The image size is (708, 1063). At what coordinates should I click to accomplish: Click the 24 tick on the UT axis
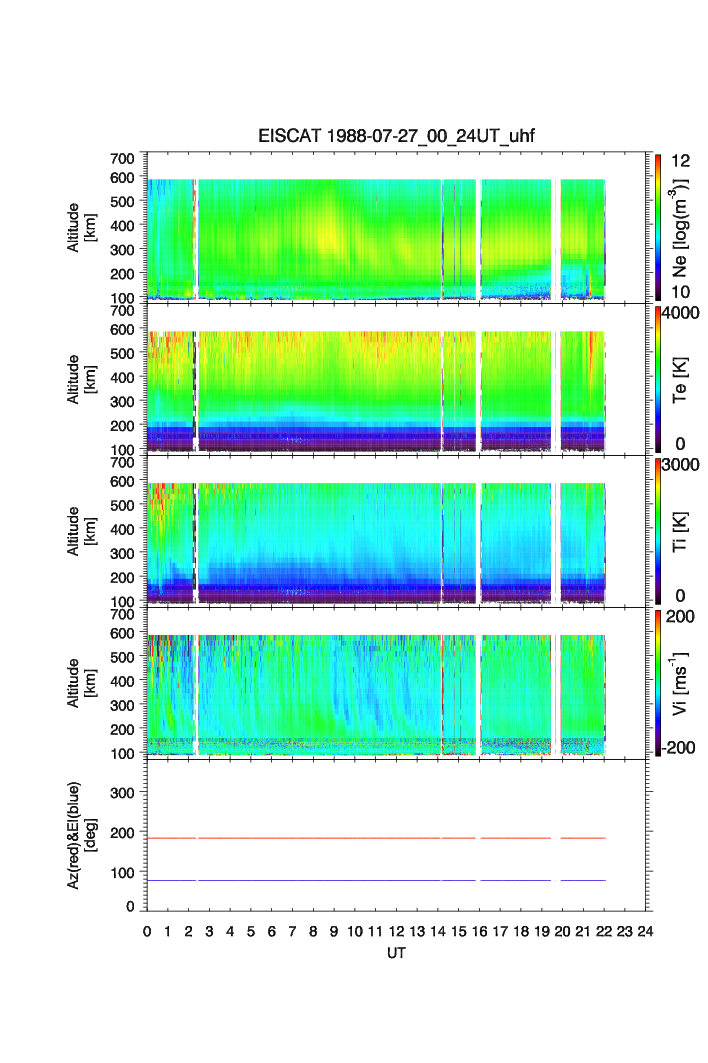(x=646, y=931)
